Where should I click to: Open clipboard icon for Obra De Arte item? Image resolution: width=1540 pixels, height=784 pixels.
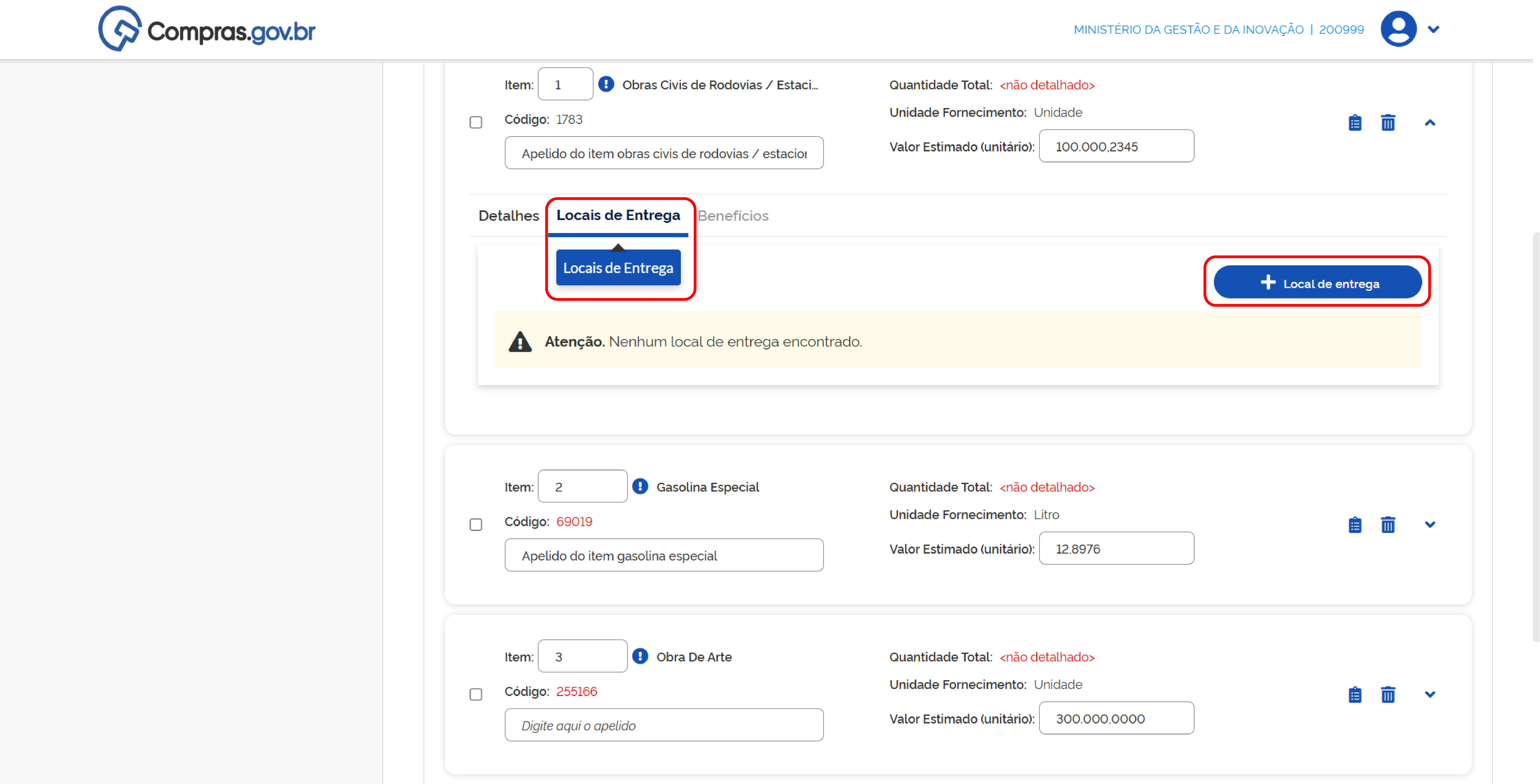tap(1355, 695)
